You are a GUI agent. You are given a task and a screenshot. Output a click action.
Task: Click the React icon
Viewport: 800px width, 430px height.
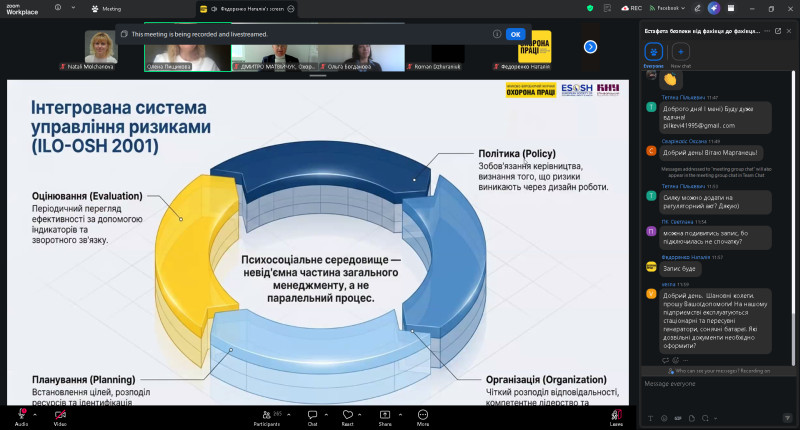pyautogui.click(x=348, y=413)
